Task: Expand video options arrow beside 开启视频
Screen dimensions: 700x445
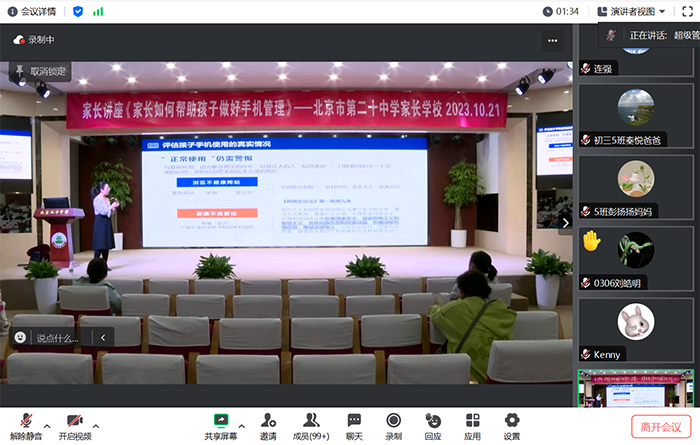Action: pos(96,426)
